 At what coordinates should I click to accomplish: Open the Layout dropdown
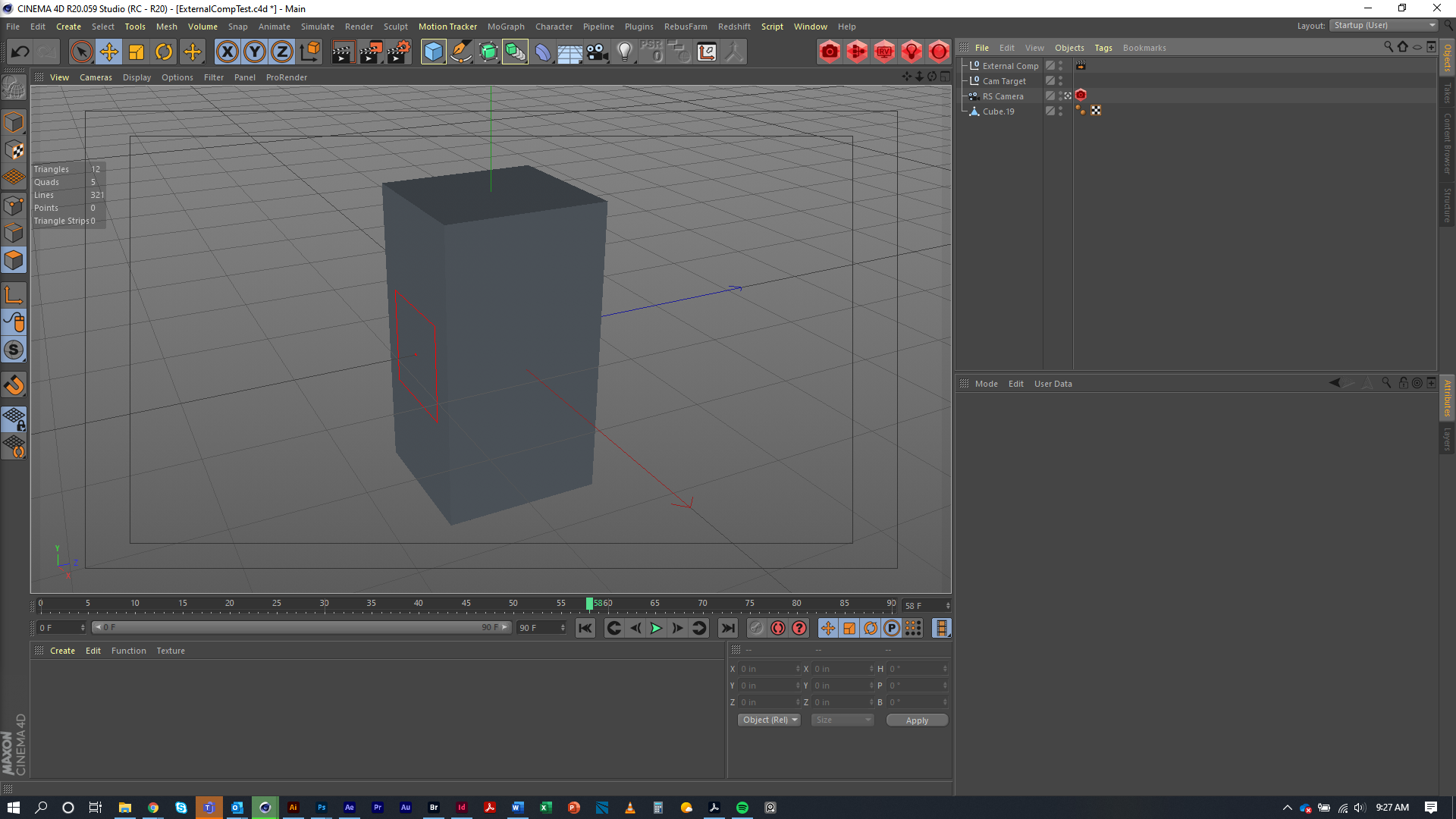(x=1382, y=25)
